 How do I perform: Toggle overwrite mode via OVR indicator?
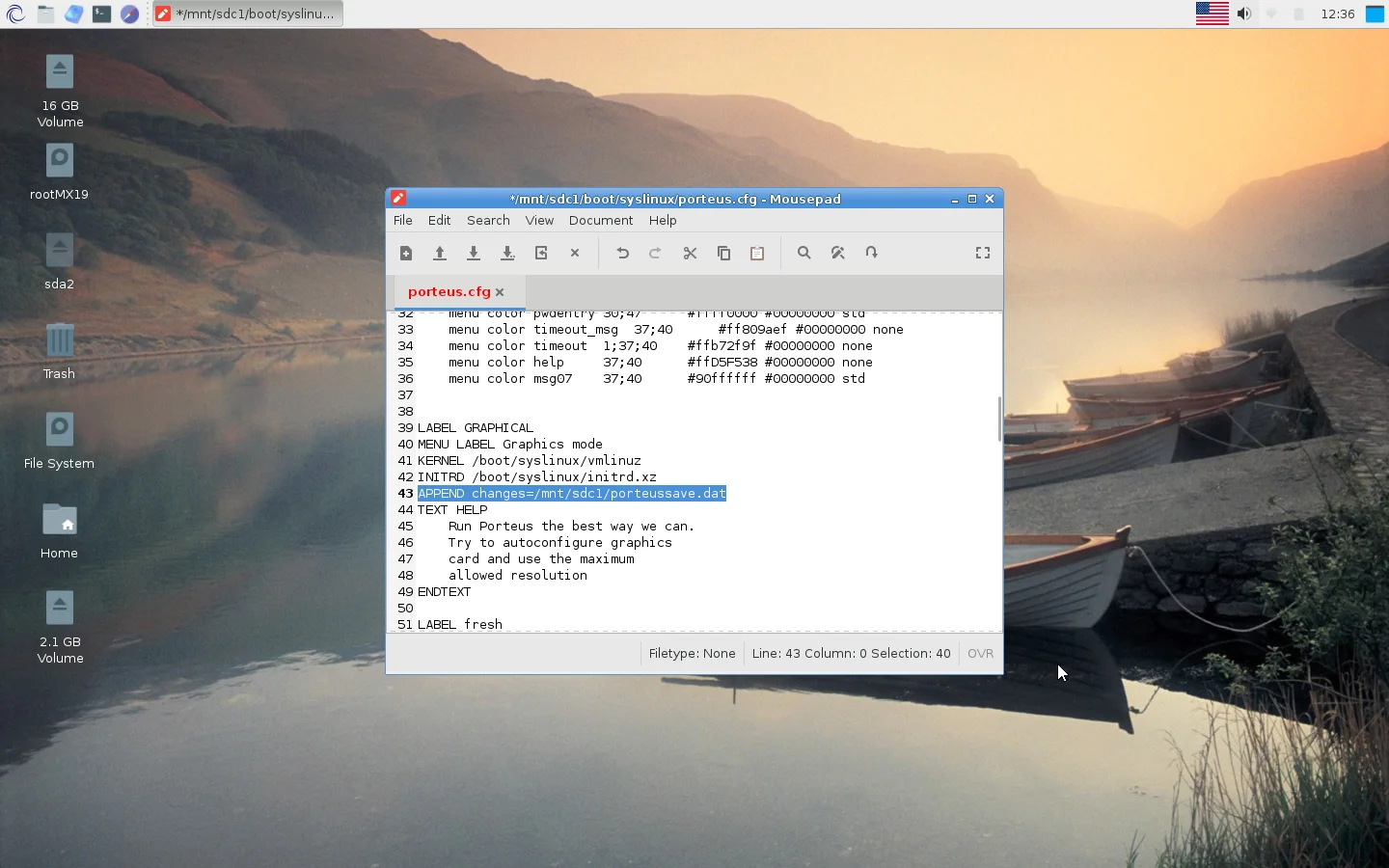(980, 653)
